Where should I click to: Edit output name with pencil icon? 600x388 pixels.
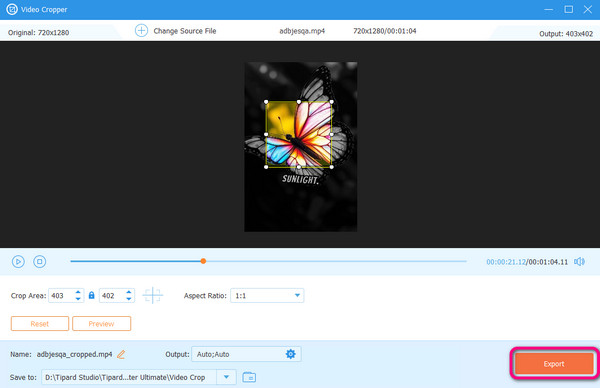[121, 354]
